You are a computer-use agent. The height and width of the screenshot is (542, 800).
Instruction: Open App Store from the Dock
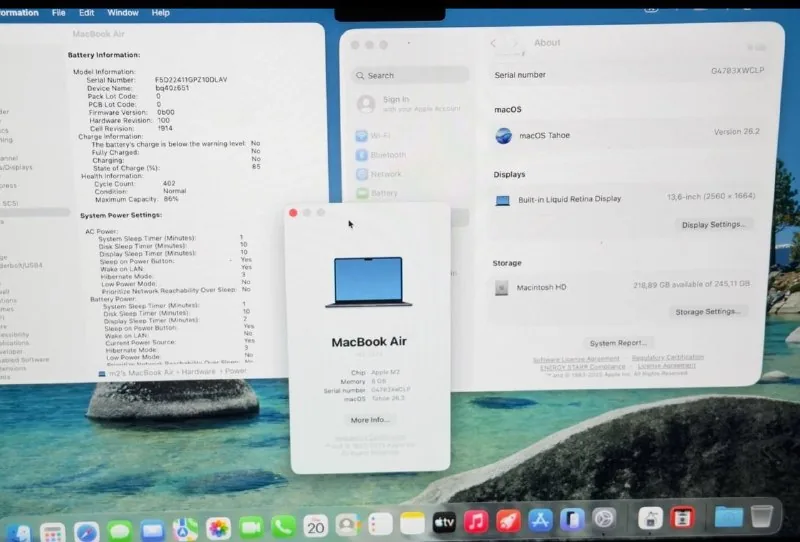tap(540, 520)
